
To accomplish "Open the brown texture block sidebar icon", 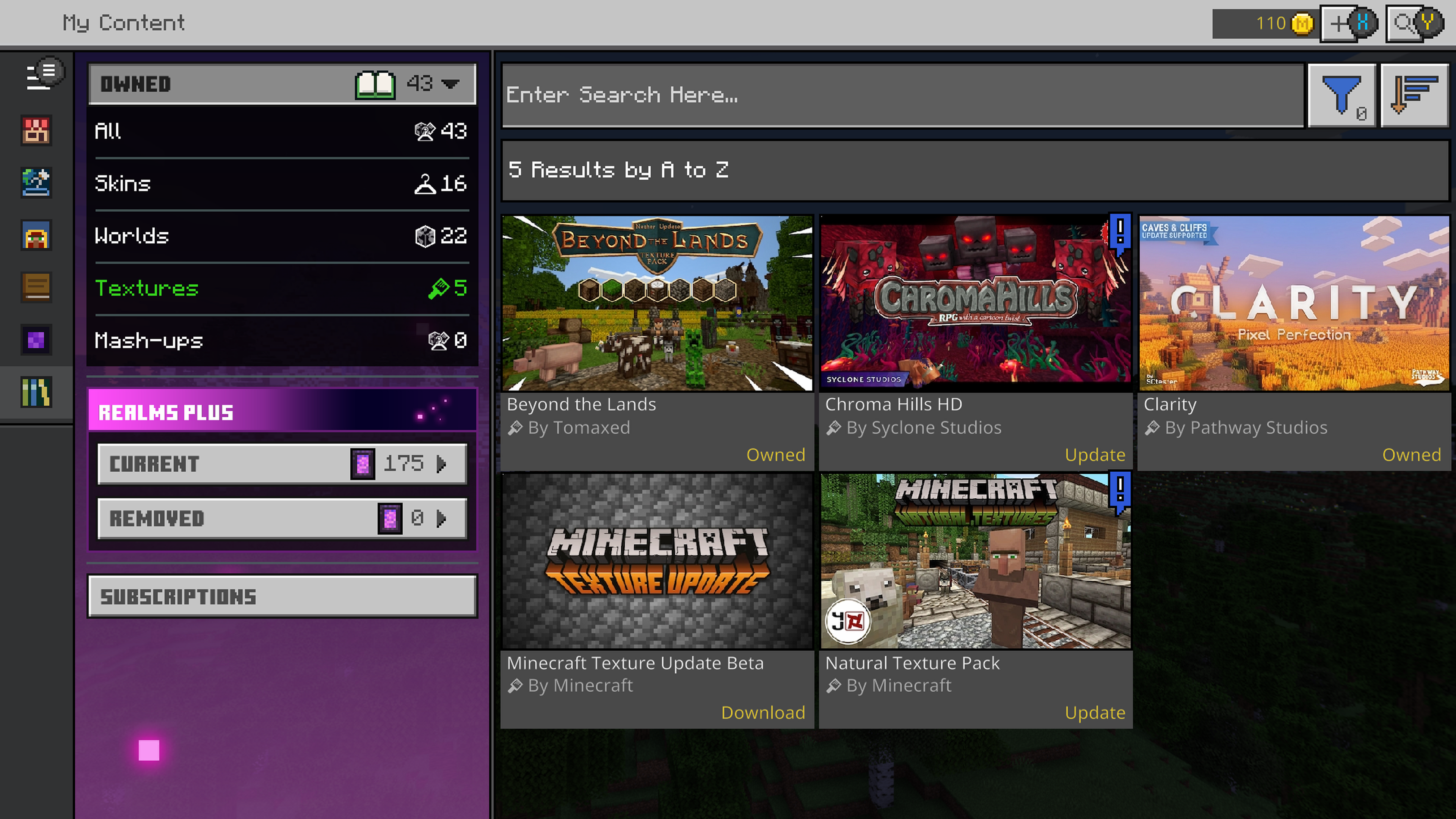I will coord(36,287).
